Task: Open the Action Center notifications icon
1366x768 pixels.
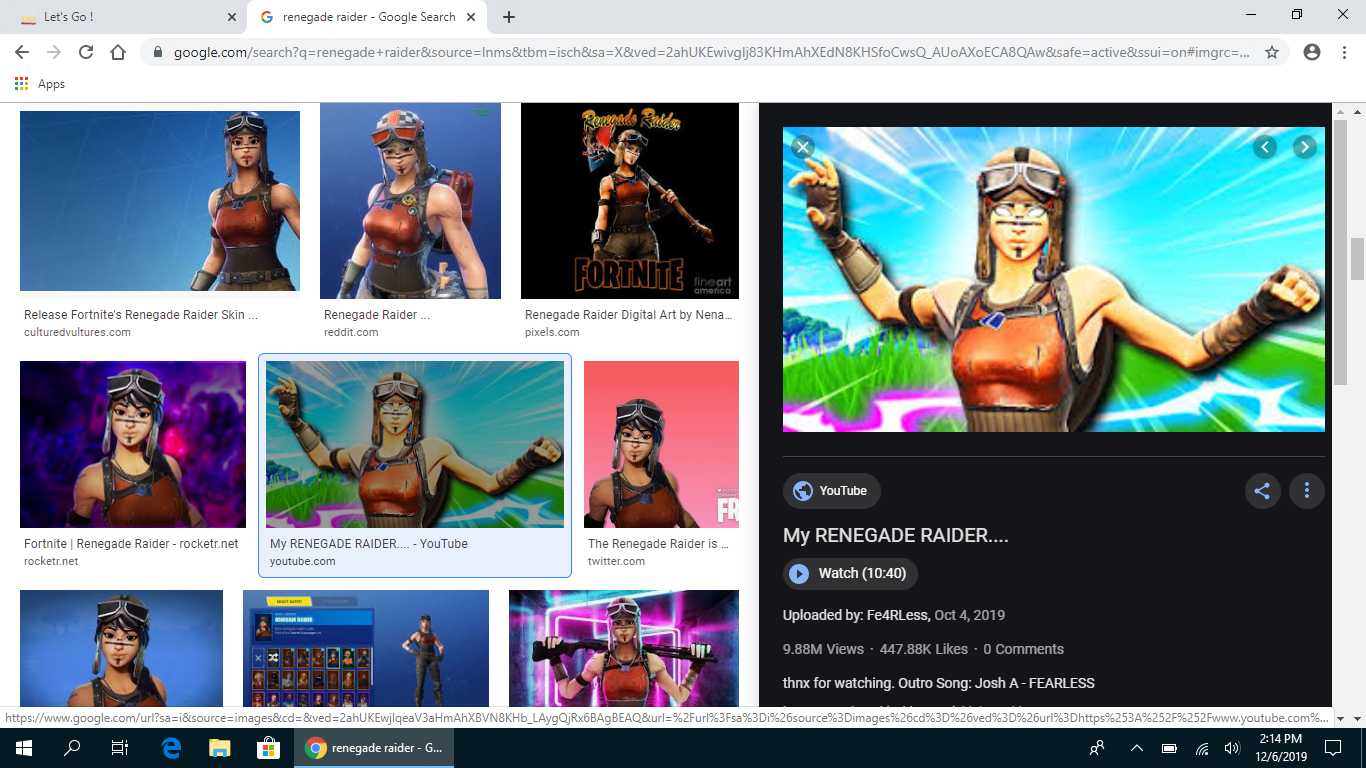Action: [x=1332, y=748]
